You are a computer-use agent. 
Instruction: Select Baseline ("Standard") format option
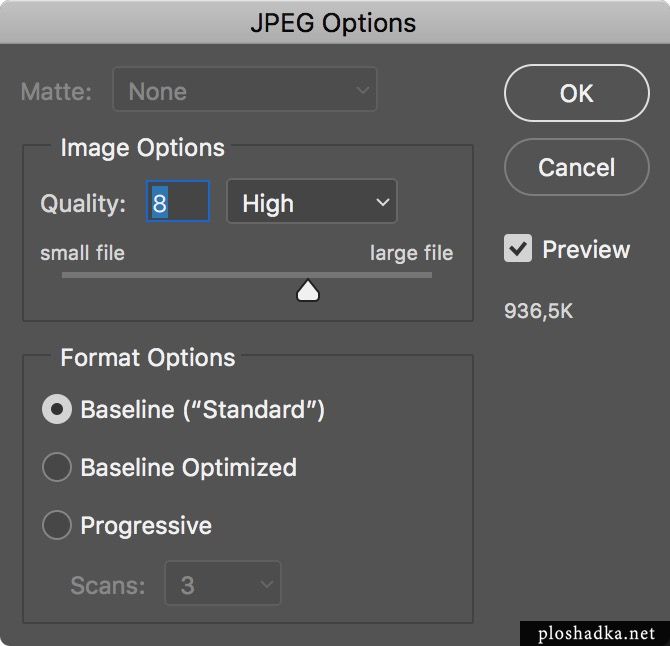click(x=57, y=409)
